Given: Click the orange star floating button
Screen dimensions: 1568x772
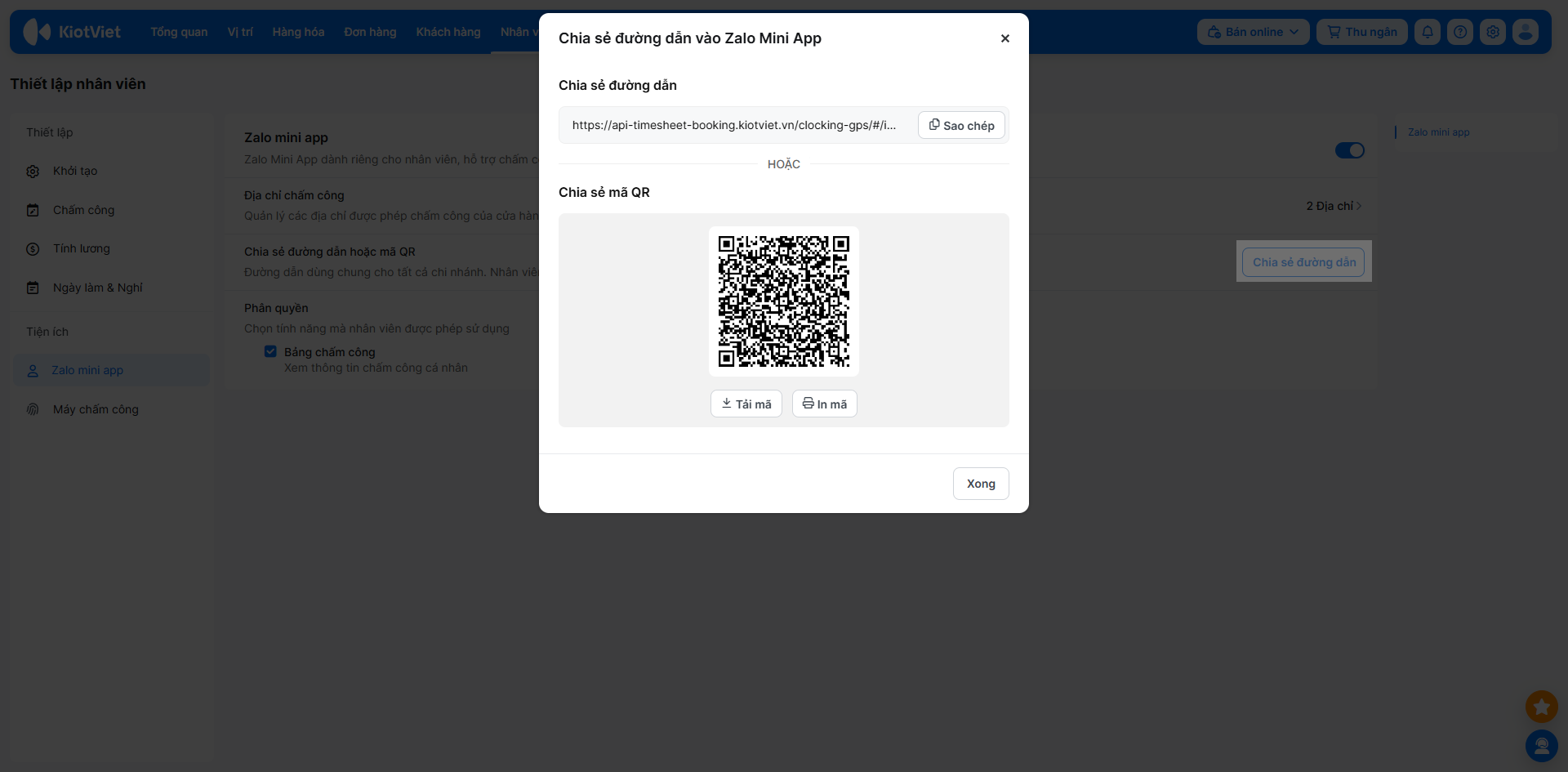Looking at the screenshot, I should [x=1542, y=707].
